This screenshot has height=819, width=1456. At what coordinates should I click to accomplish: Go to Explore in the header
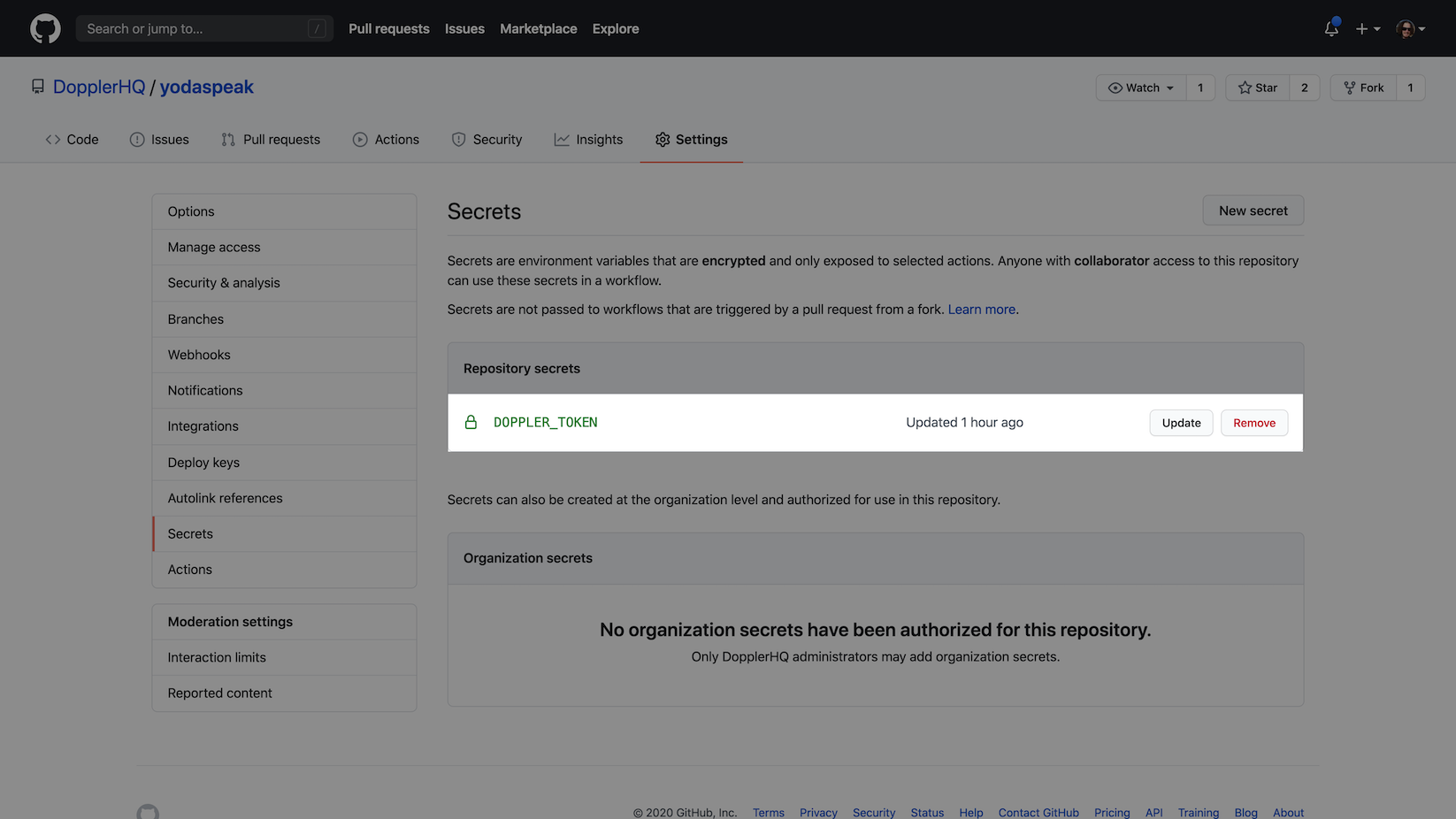[616, 28]
